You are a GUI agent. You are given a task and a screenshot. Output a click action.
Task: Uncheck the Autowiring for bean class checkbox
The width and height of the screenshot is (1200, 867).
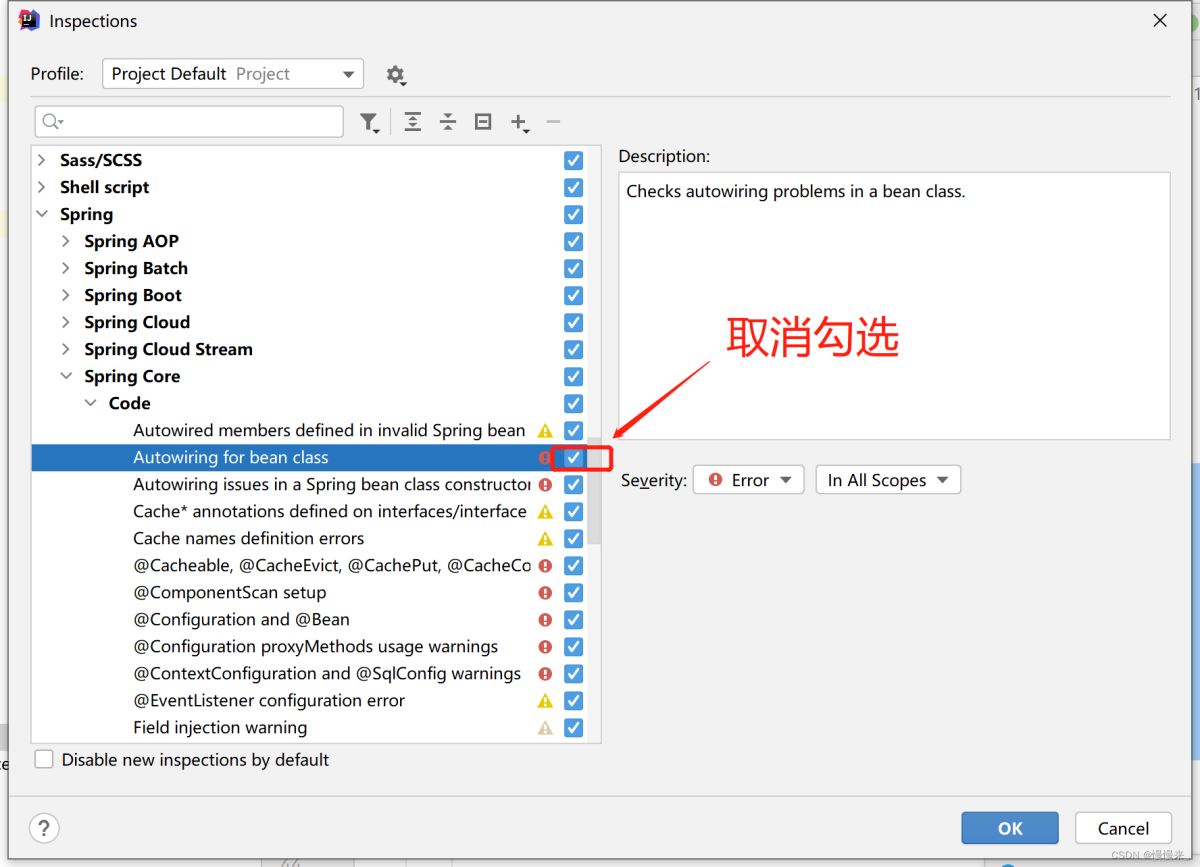click(x=573, y=458)
